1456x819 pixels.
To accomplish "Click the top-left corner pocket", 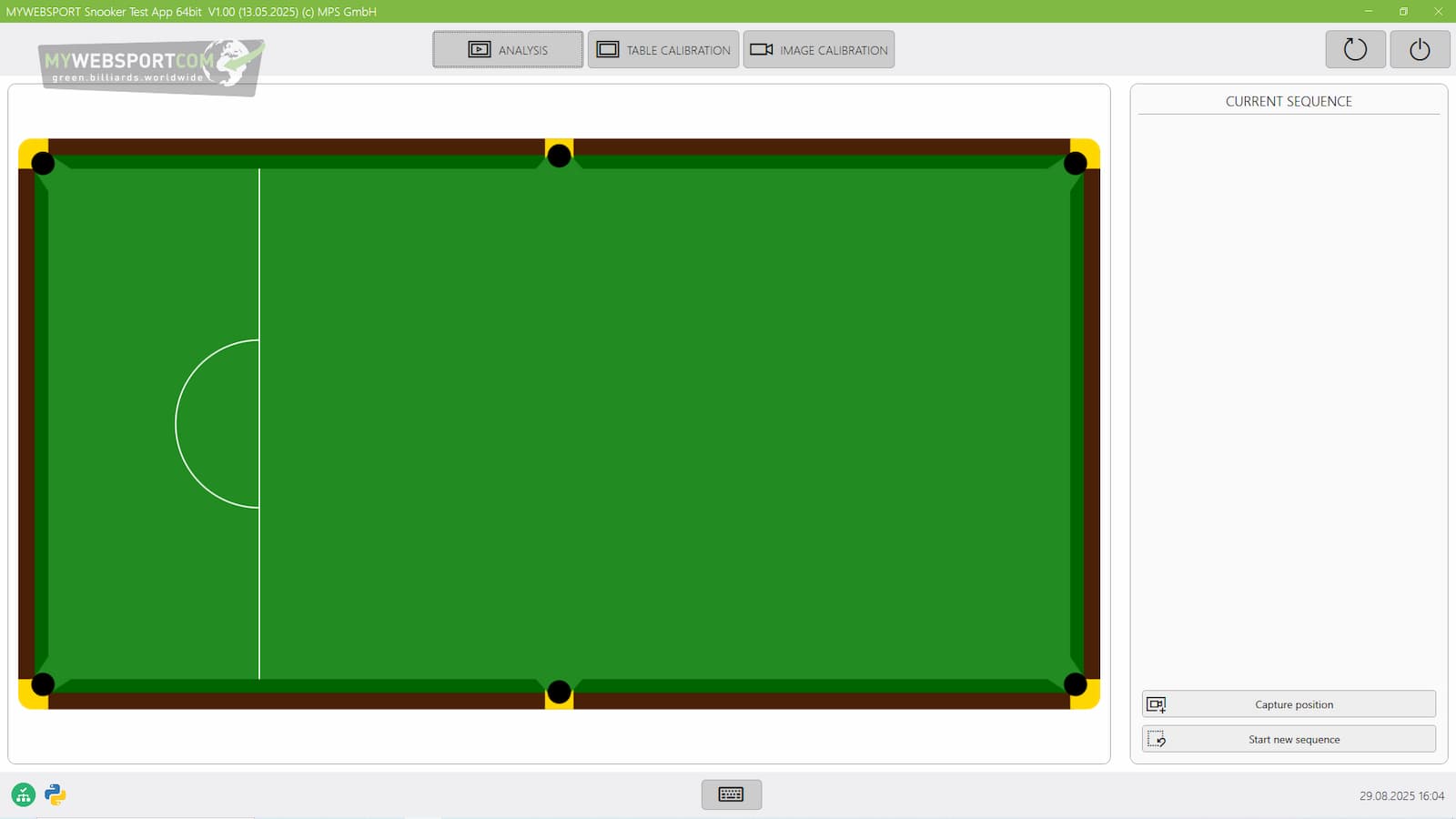I will pyautogui.click(x=43, y=163).
